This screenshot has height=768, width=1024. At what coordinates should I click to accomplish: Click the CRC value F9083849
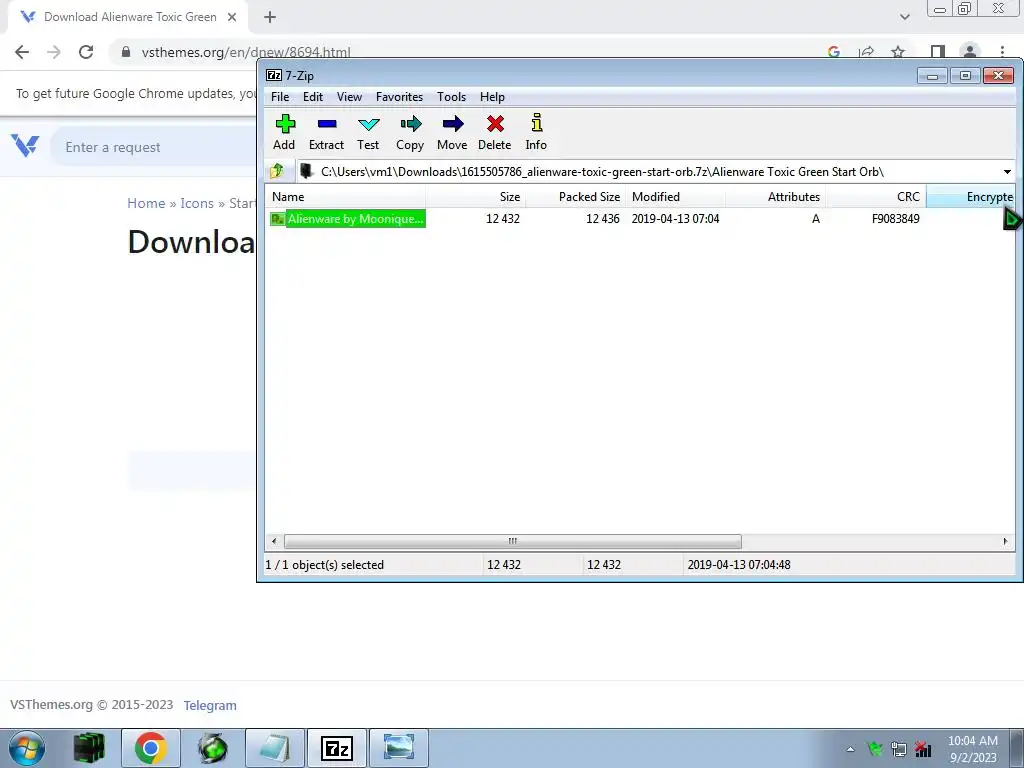point(895,219)
